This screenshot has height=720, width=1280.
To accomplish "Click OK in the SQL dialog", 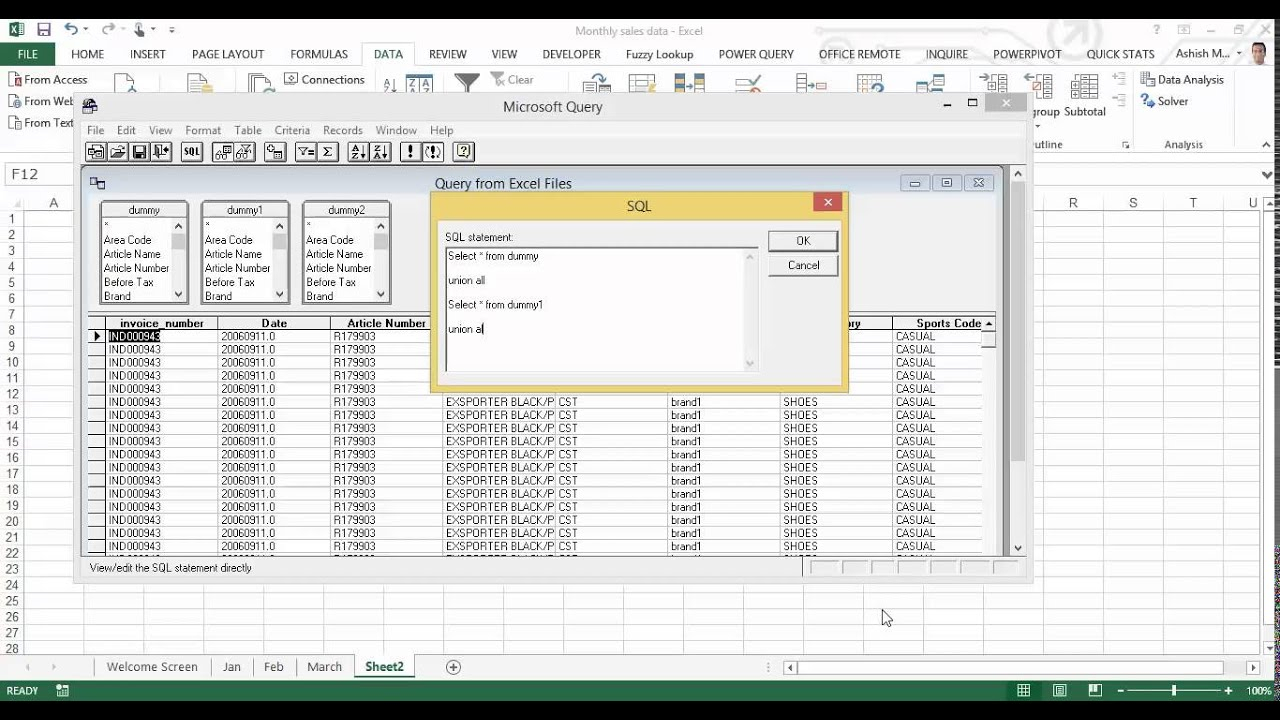I will point(802,240).
